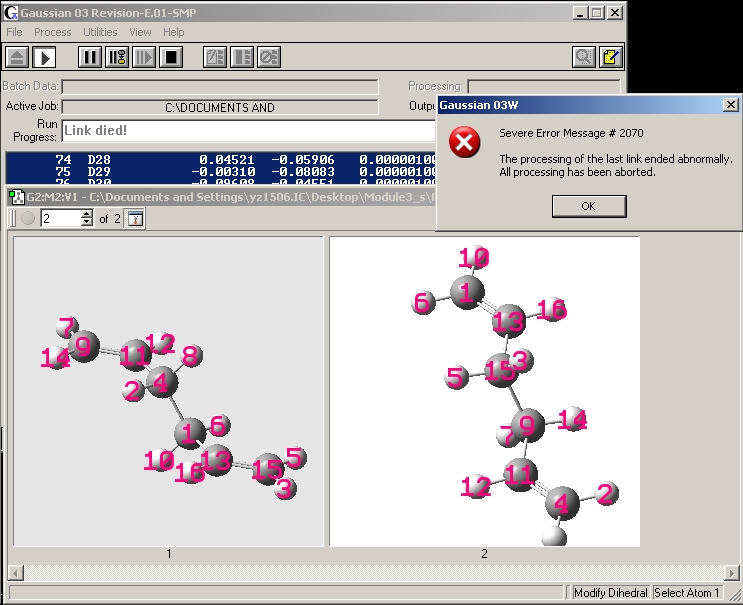The height and width of the screenshot is (605, 743).
Task: Click OK in the Gaussian 03W error dialog
Action: (x=589, y=206)
